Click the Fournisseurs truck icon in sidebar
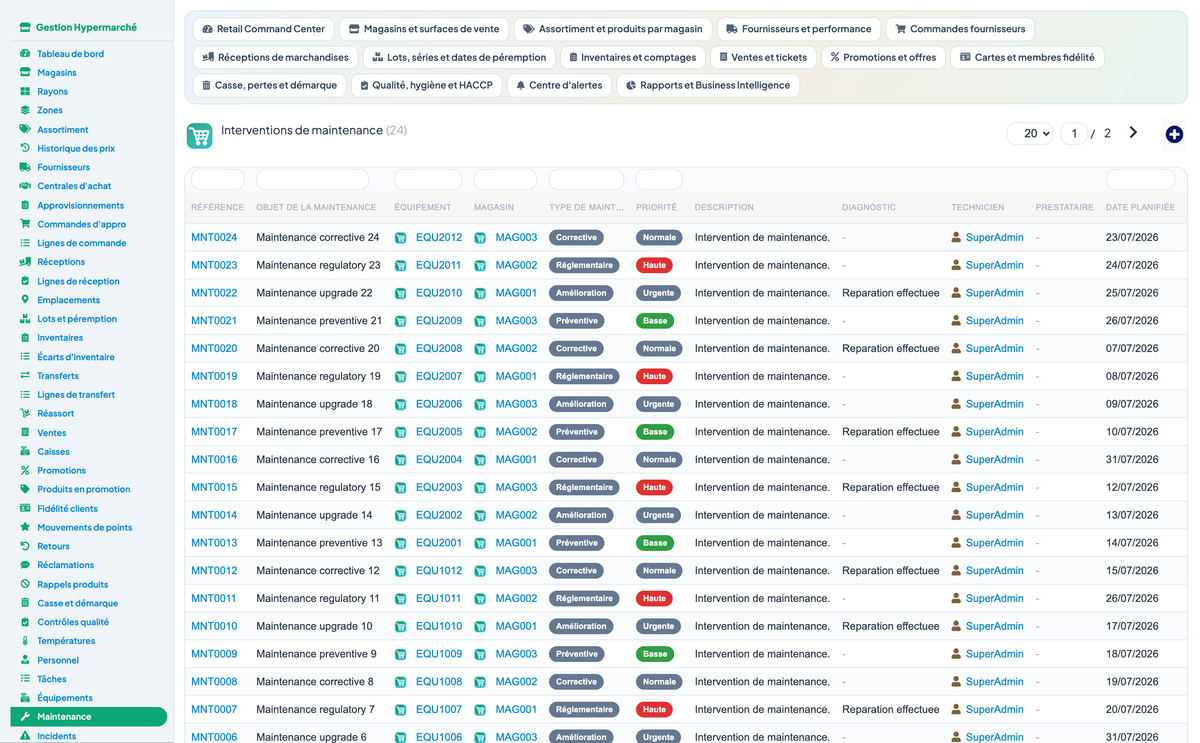 (25, 167)
